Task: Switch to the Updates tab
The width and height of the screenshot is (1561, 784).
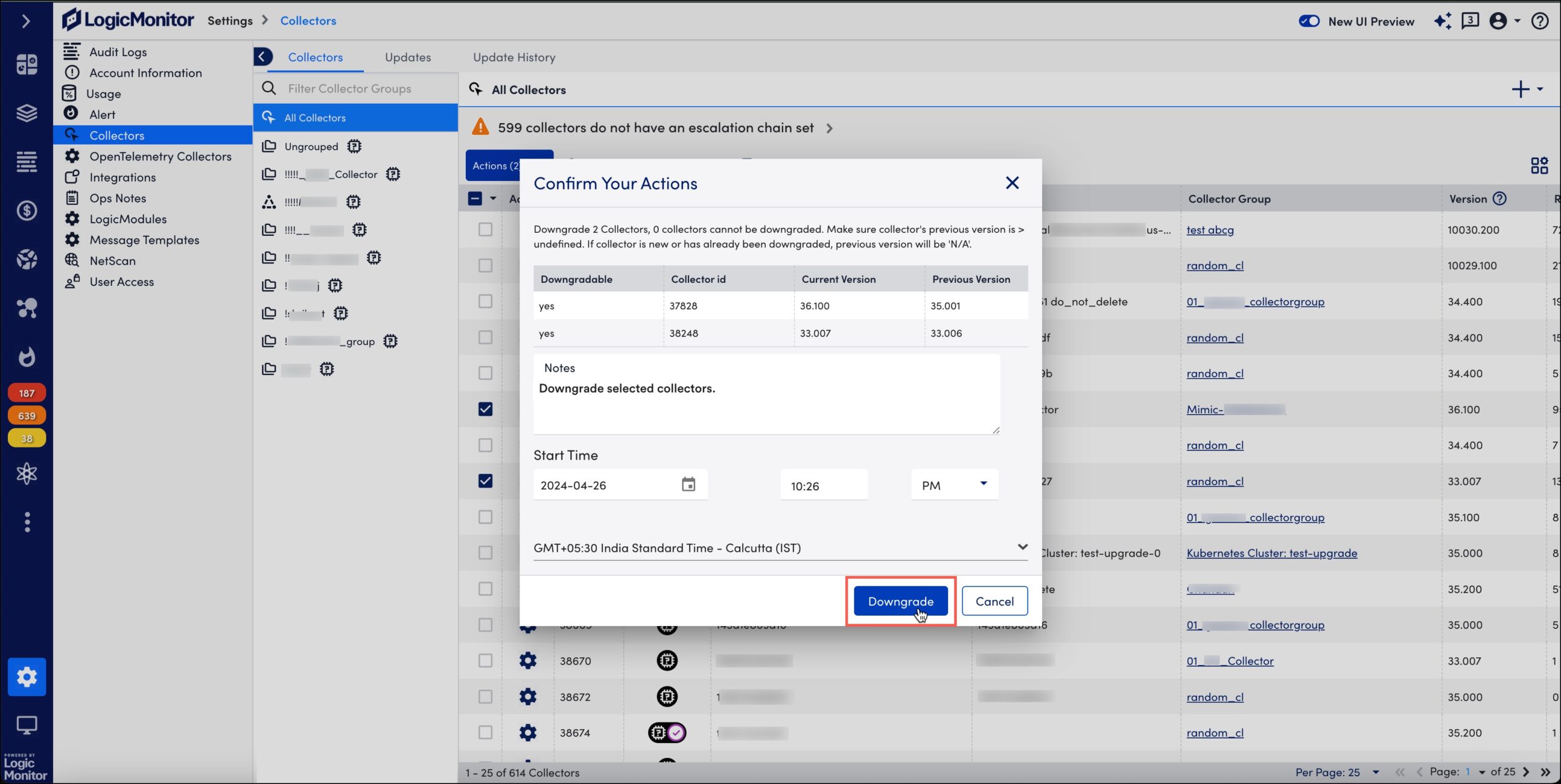Action: pyautogui.click(x=408, y=57)
